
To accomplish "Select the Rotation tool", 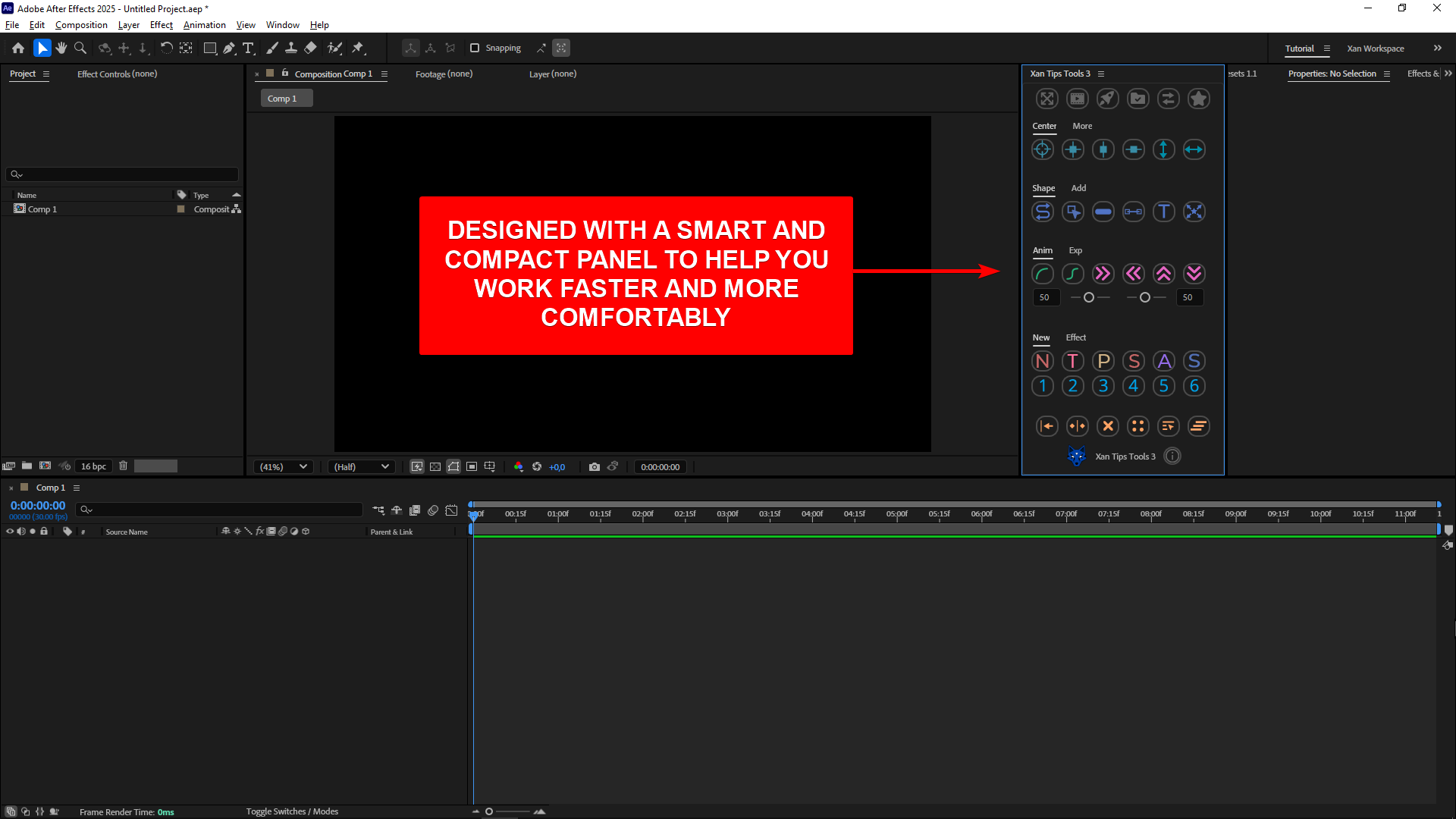I will coord(166,48).
